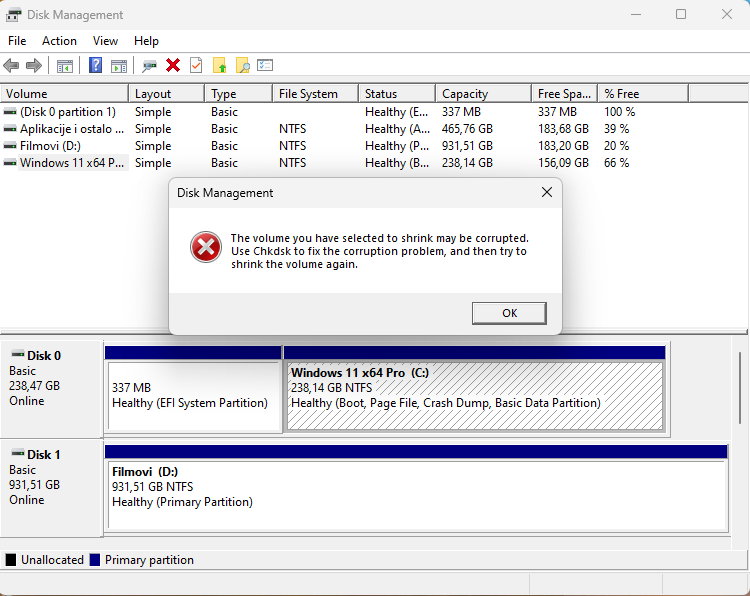Open the View menu

(x=105, y=41)
